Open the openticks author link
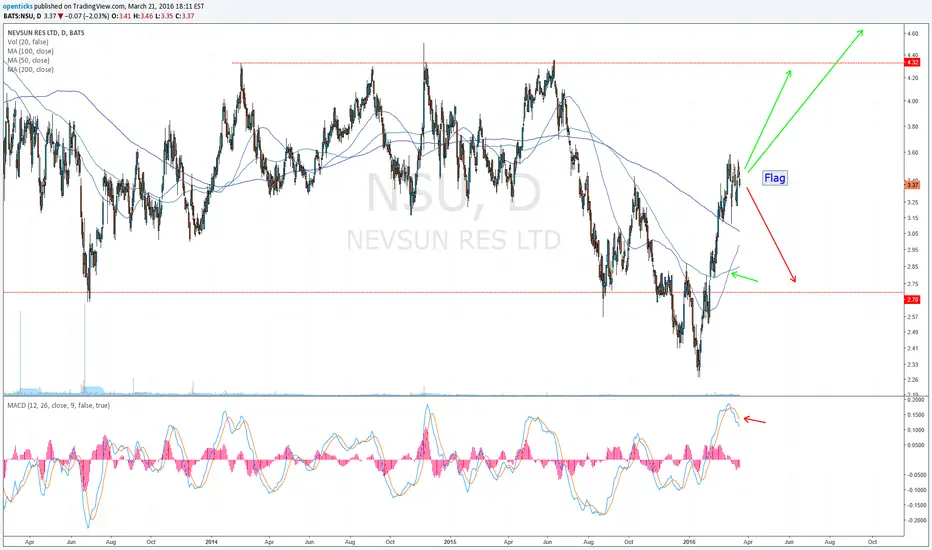932x550 pixels. click(x=18, y=7)
